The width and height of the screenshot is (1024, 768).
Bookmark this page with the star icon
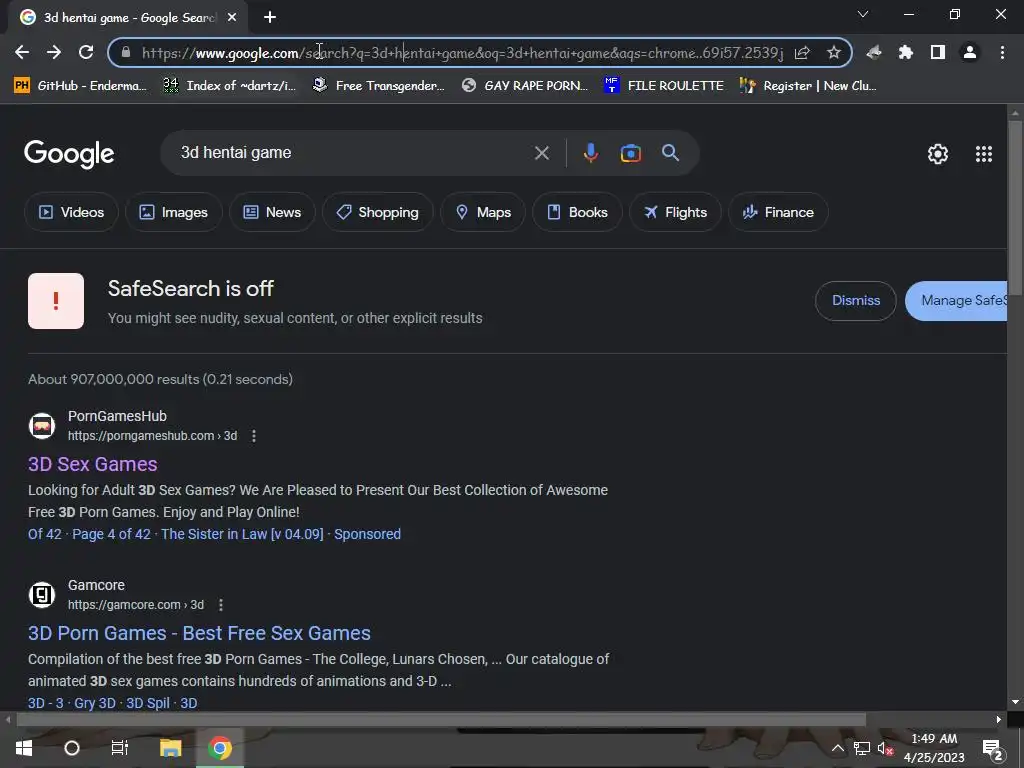pos(833,52)
